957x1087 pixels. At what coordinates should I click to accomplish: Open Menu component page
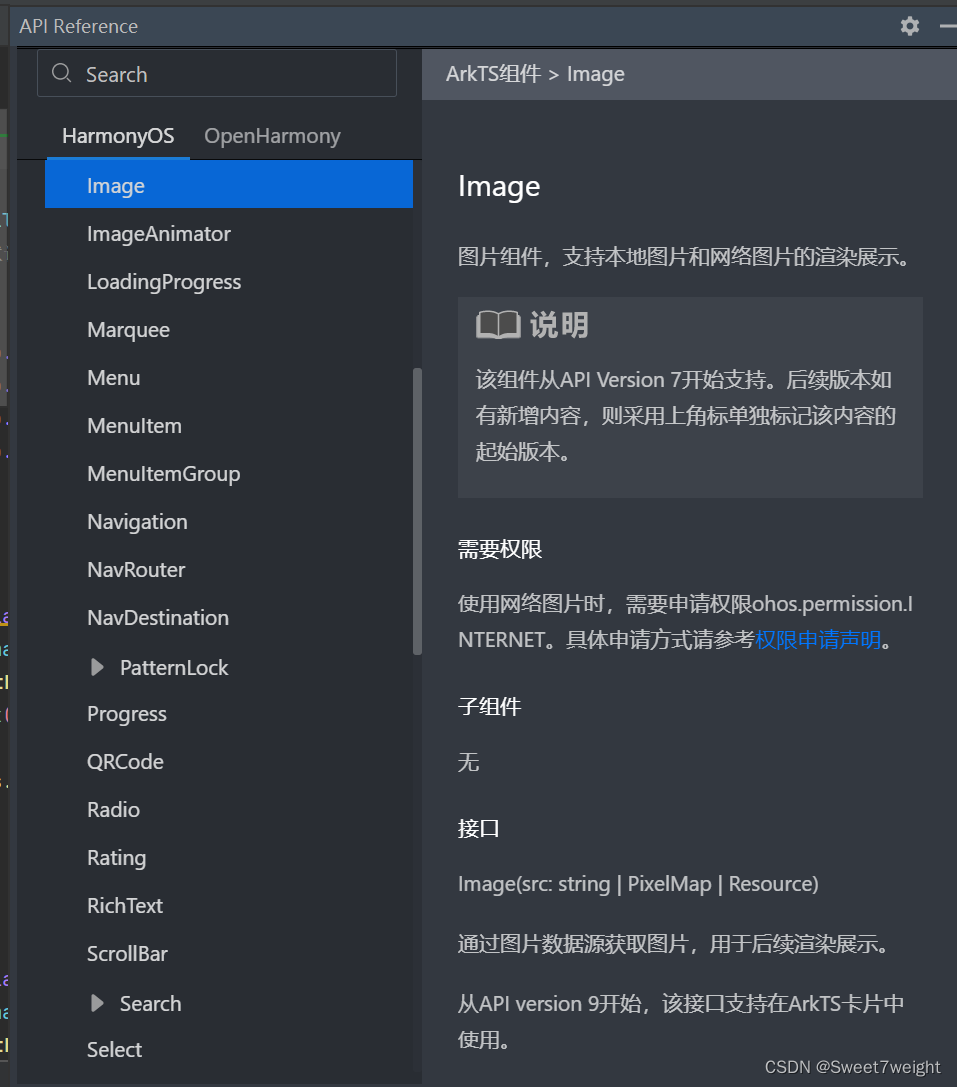[x=114, y=378]
